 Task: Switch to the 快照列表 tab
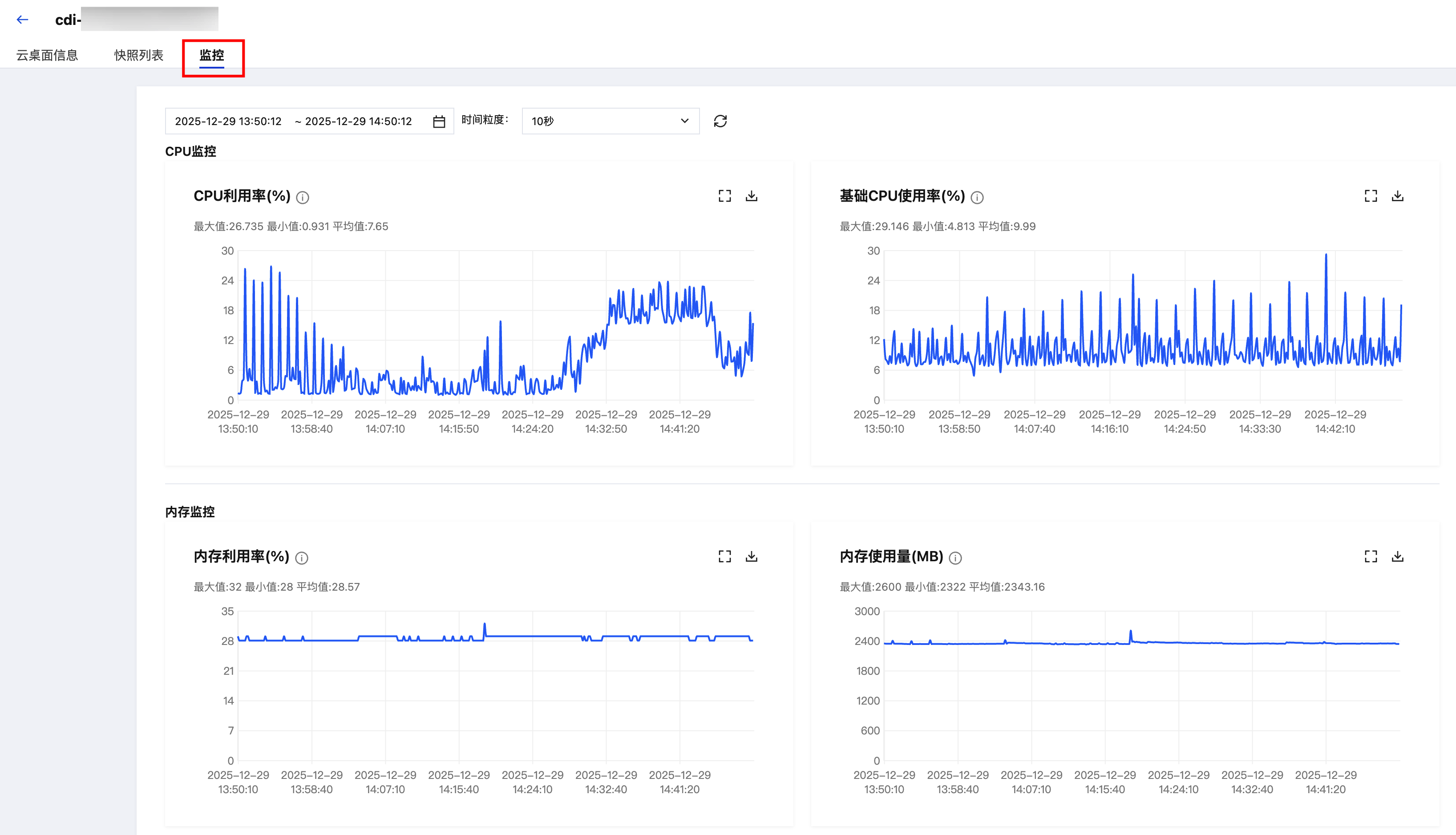click(x=139, y=55)
